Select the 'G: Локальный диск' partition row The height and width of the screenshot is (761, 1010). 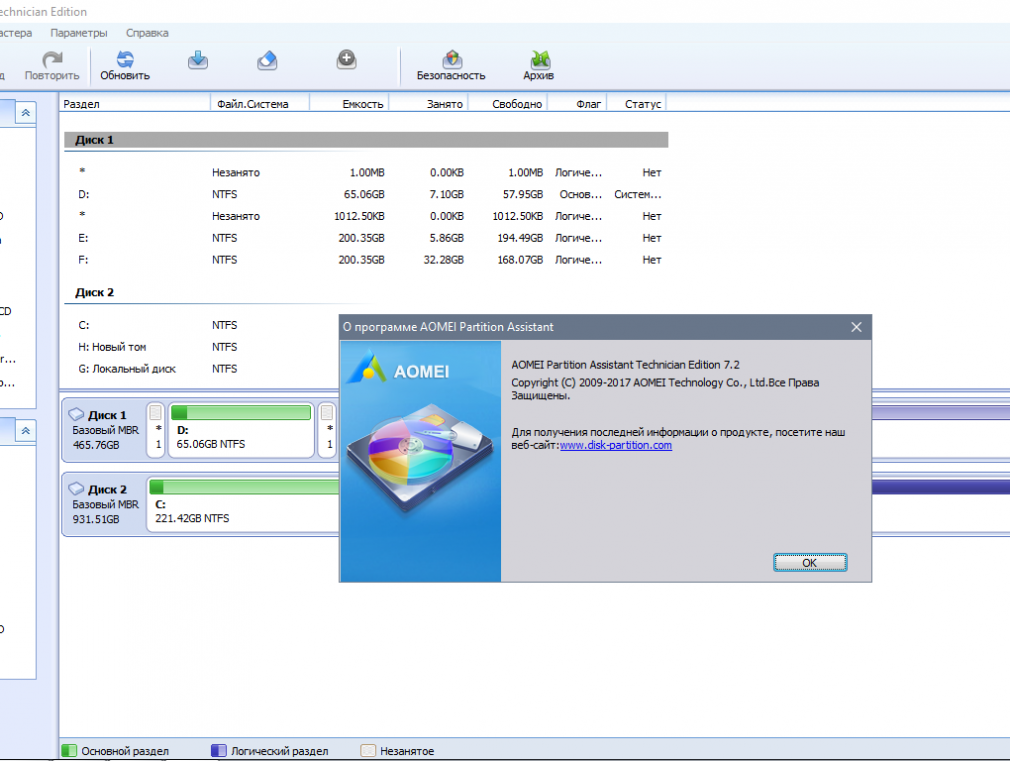(x=202, y=369)
